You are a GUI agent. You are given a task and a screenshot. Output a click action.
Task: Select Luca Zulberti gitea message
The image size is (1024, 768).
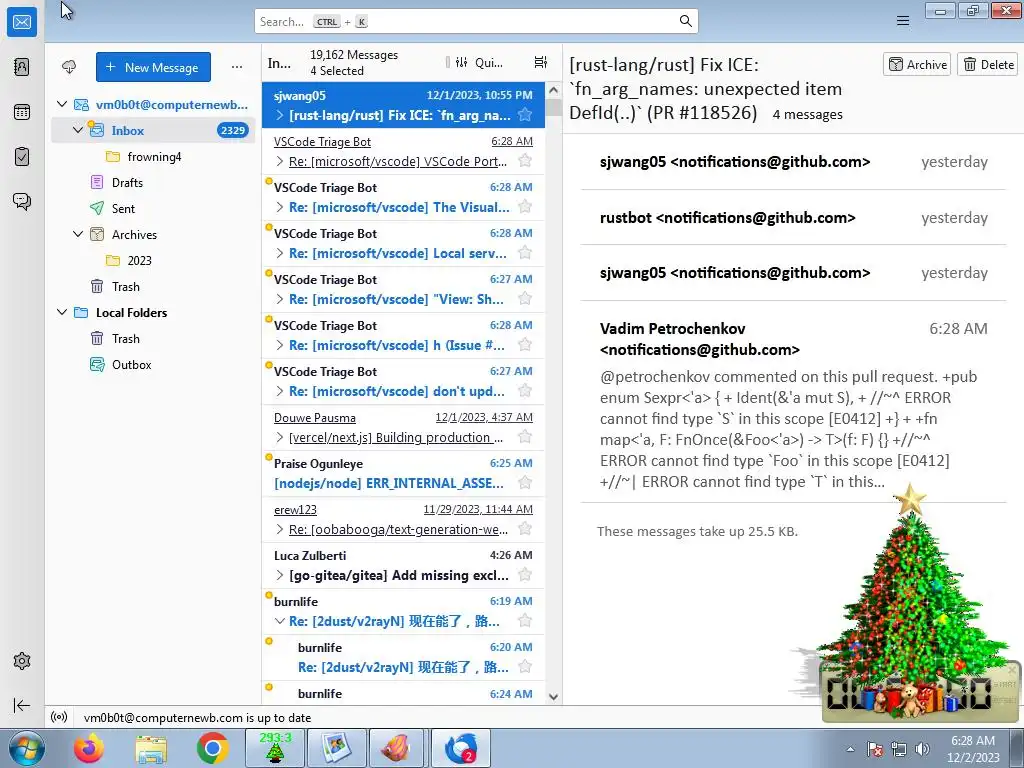pos(403,565)
